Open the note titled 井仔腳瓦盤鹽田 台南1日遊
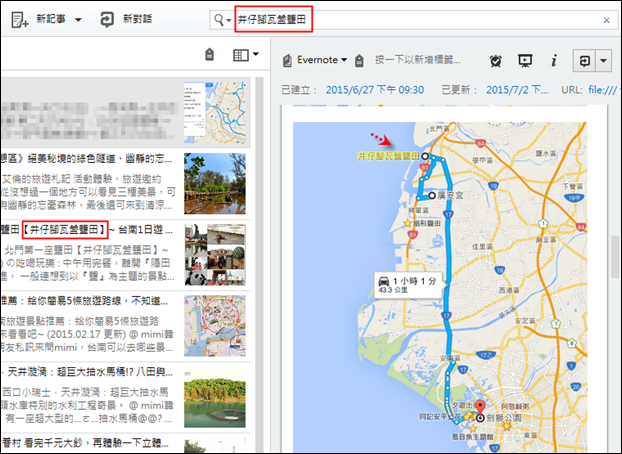622x454 pixels. click(126, 255)
